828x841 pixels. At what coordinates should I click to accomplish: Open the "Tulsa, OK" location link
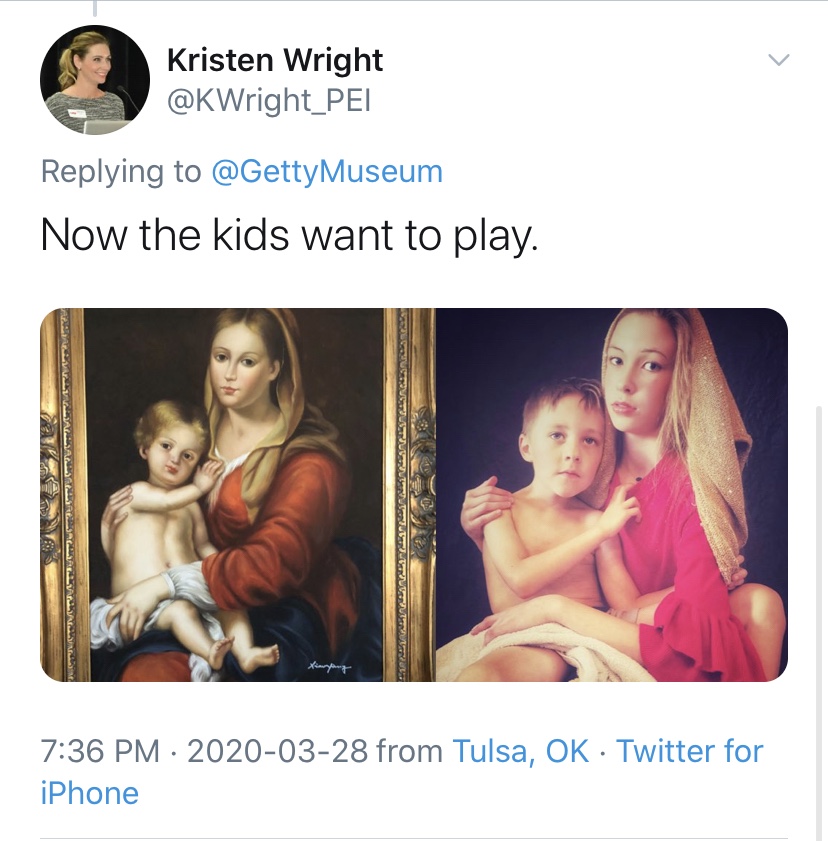pos(521,751)
